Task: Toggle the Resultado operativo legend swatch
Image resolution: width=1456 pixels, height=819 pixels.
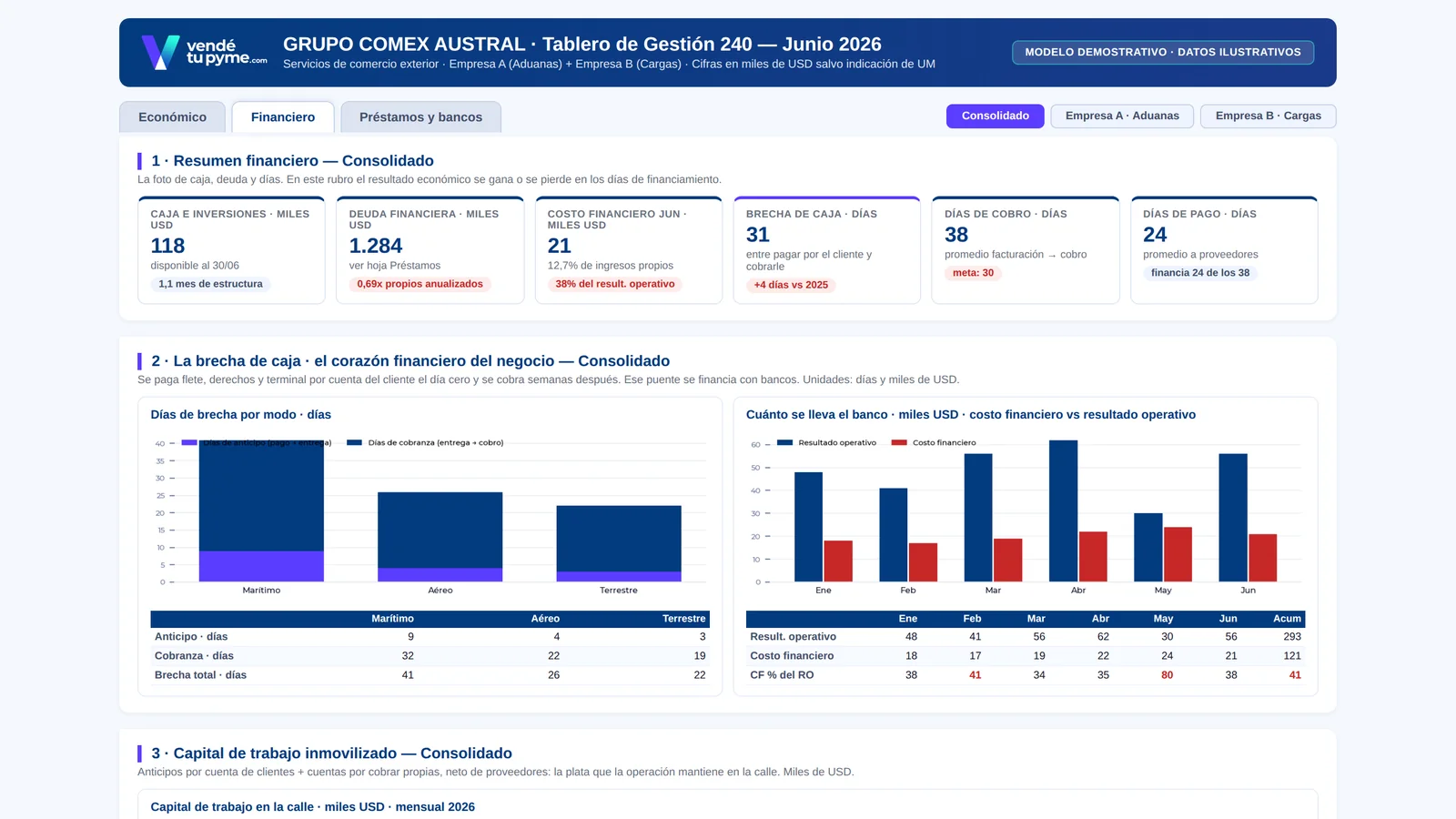Action: 785,442
